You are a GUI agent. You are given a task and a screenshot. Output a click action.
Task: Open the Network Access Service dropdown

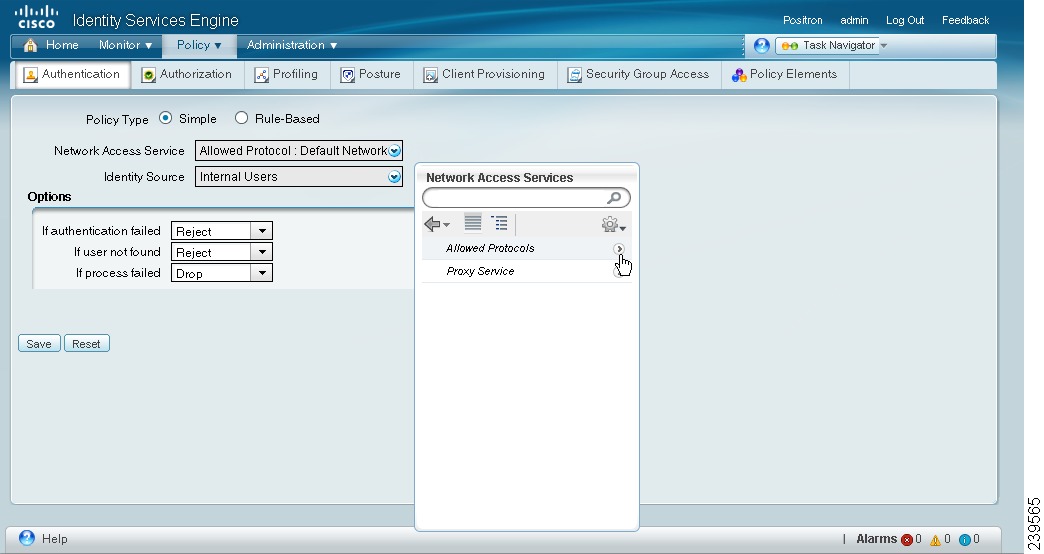point(394,150)
